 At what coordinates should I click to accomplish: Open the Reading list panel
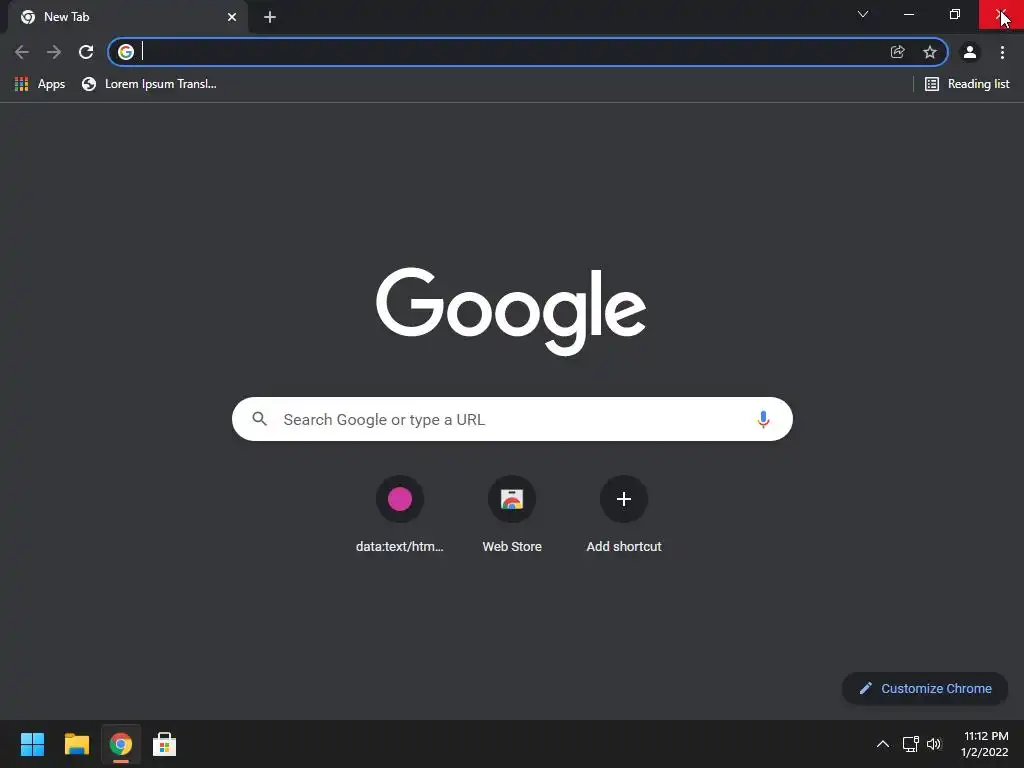(x=967, y=84)
